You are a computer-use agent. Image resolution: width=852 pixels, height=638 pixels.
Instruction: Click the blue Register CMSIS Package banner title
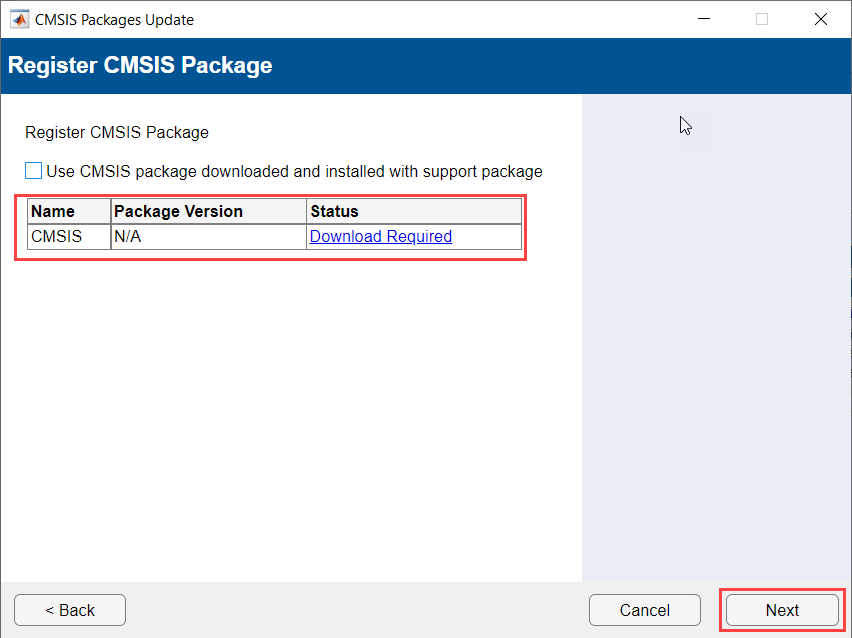click(x=140, y=66)
